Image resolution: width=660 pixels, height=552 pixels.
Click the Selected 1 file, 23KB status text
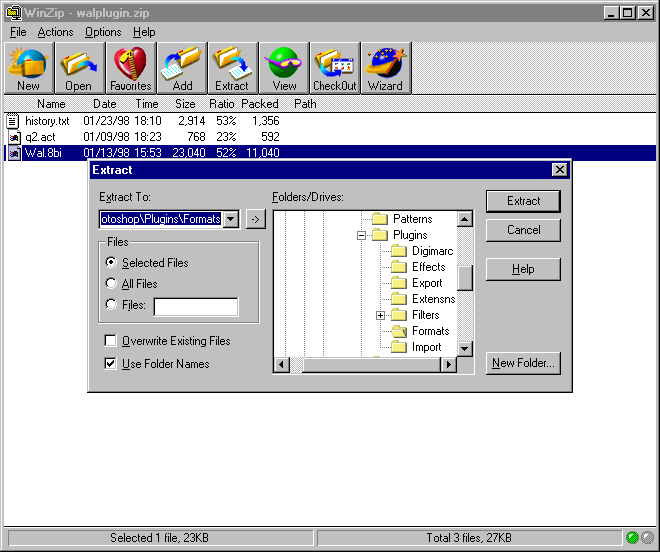click(x=160, y=538)
